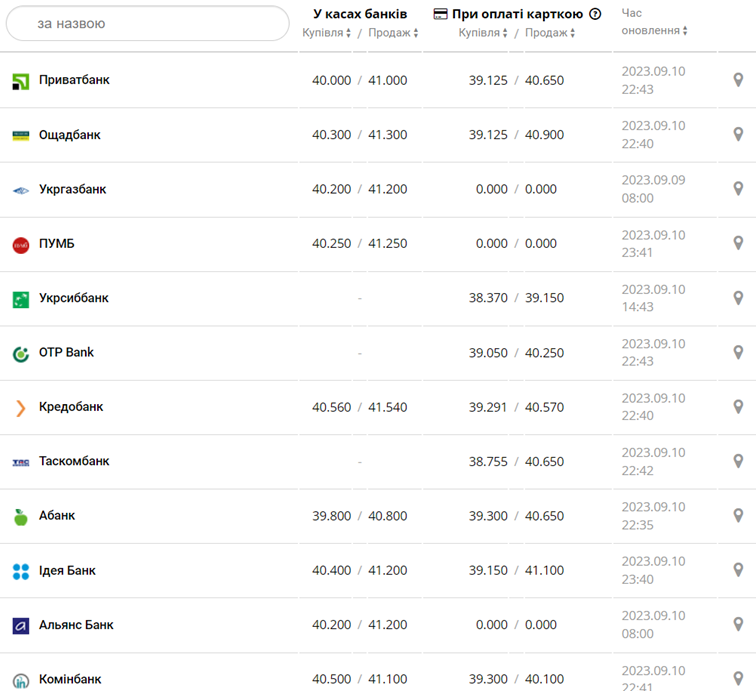
Task: Click the search by name field
Action: pyautogui.click(x=148, y=23)
